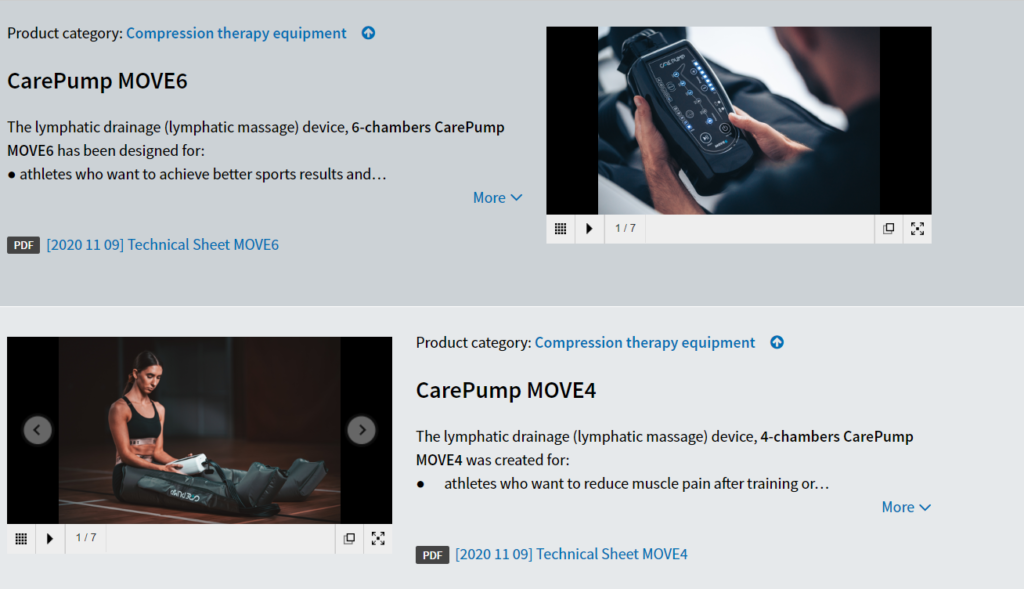Click up-arrow icon beside MOVE4 product category
This screenshot has height=589, width=1024.
click(777, 343)
